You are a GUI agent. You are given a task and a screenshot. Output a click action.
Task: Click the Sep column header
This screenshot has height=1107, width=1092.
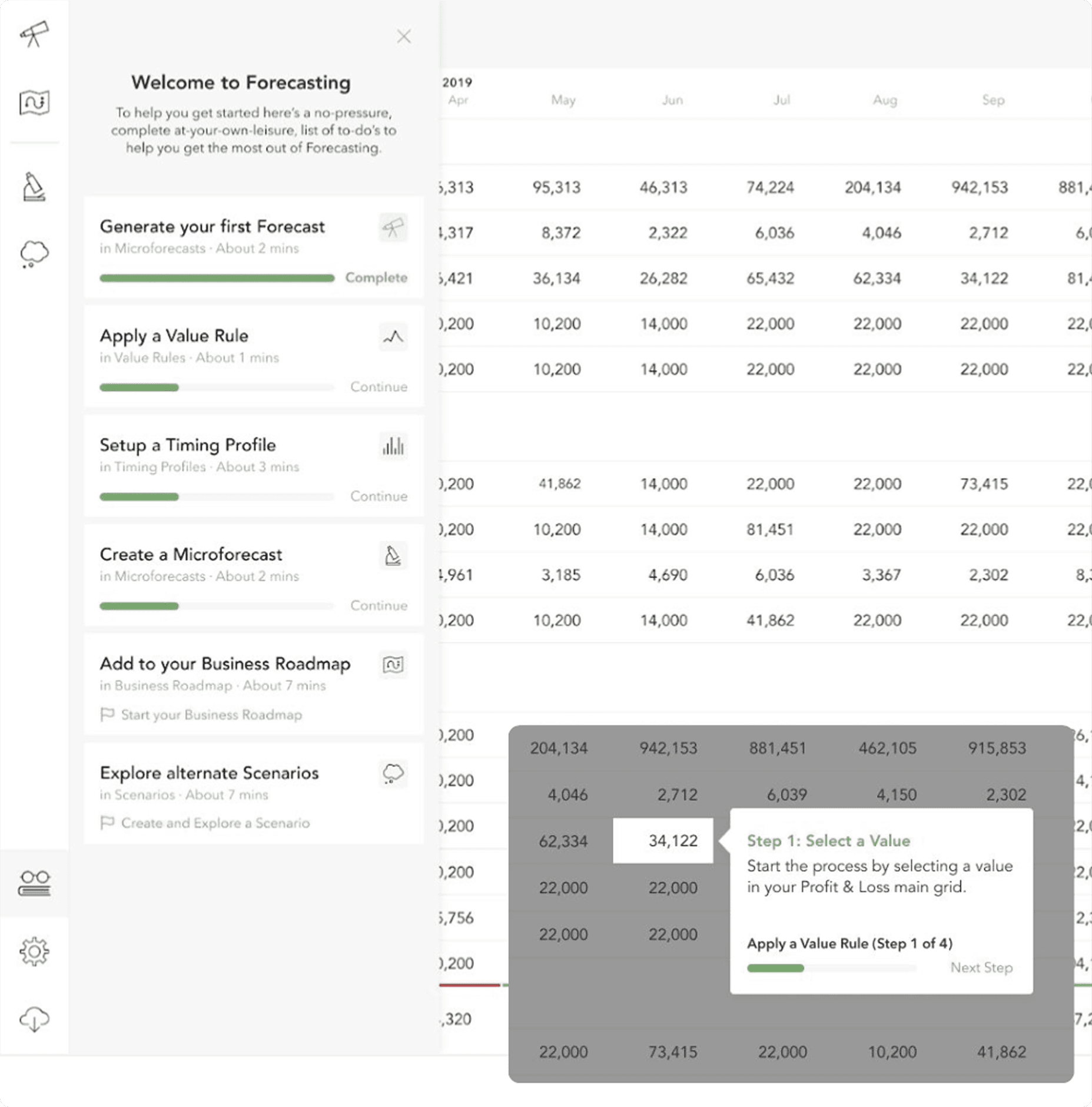pos(993,100)
